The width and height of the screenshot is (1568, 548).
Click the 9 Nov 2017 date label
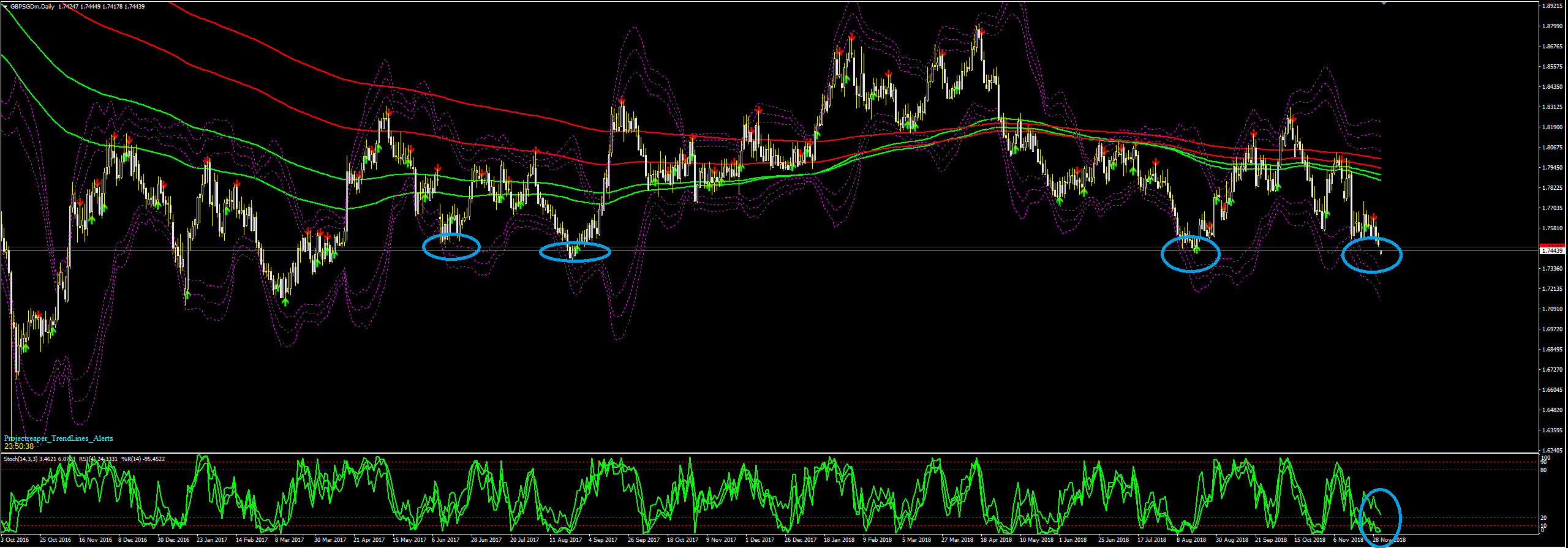(x=721, y=540)
